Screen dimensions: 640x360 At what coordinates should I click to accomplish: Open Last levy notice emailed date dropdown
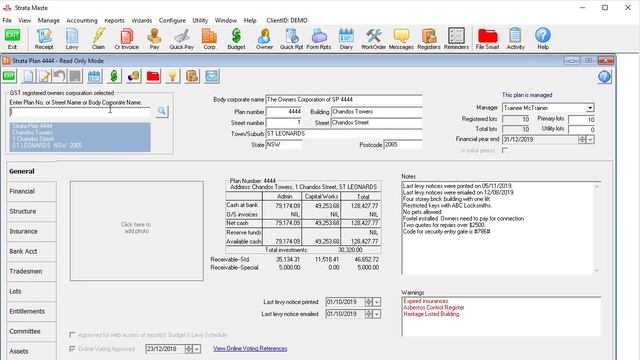(x=377, y=314)
